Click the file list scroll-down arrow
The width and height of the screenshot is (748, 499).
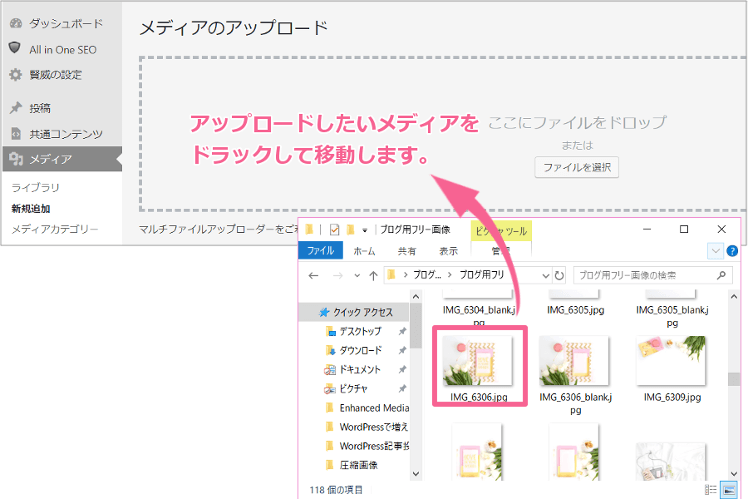click(734, 474)
